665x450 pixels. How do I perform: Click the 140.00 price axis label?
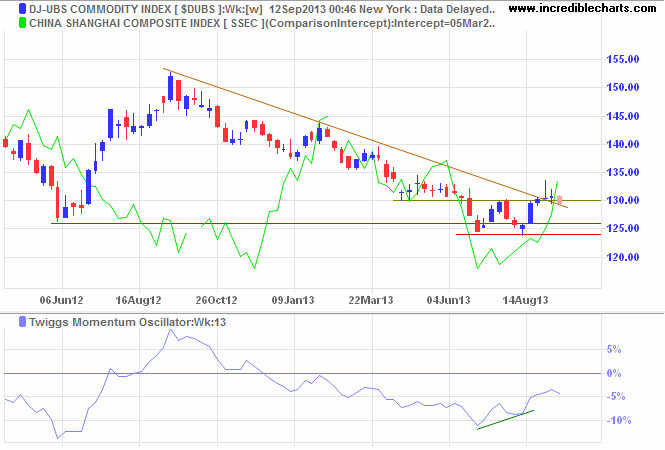[x=623, y=144]
